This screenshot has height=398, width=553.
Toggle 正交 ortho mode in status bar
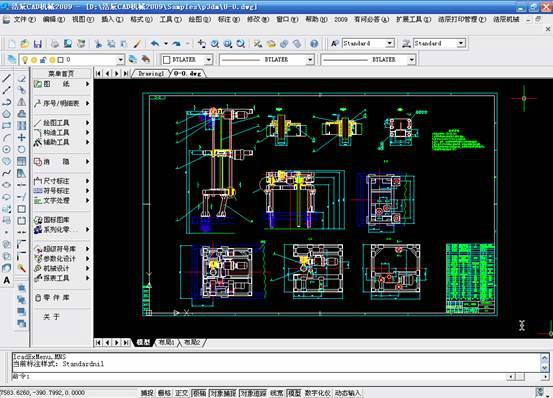tap(182, 393)
